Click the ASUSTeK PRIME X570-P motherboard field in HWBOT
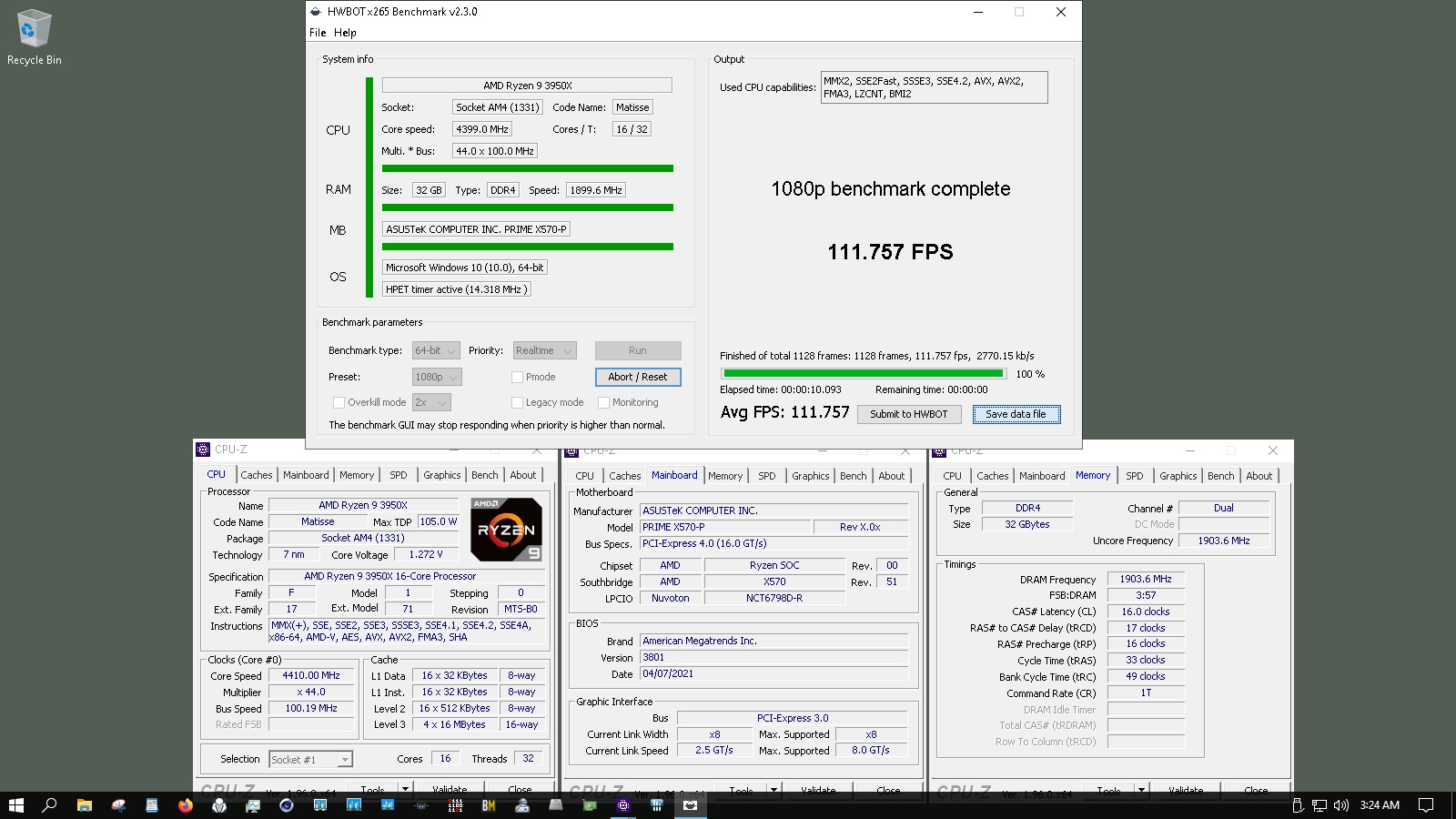This screenshot has width=1456, height=819. [476, 229]
